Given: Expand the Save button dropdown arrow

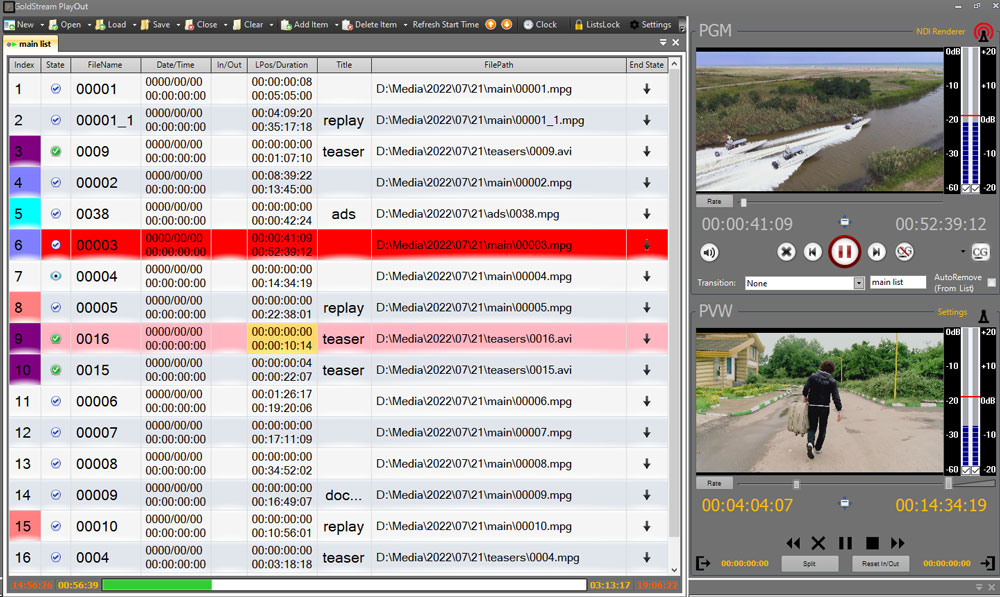Looking at the screenshot, I should [x=179, y=25].
